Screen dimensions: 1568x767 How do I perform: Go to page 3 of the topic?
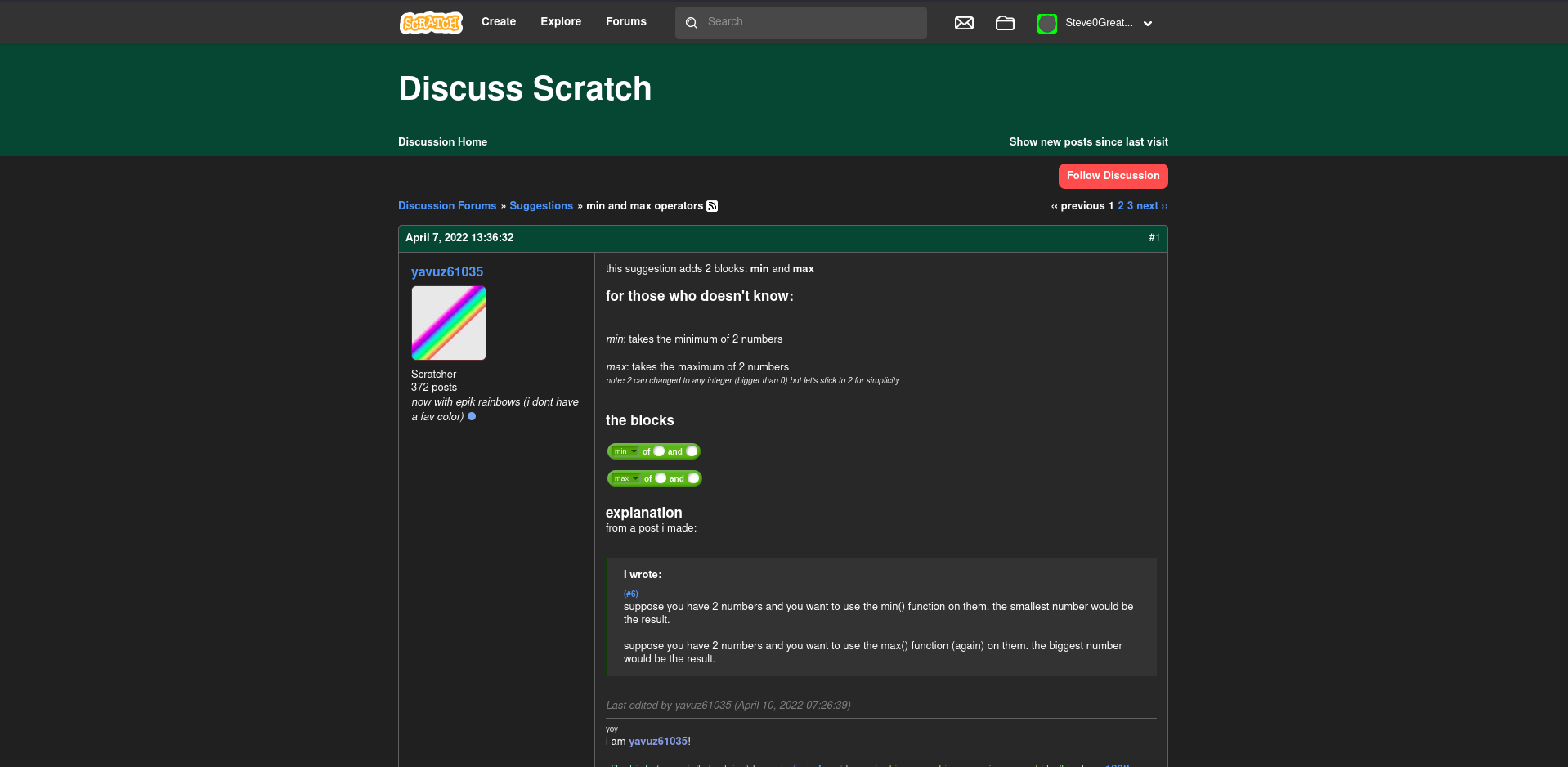pos(1131,205)
